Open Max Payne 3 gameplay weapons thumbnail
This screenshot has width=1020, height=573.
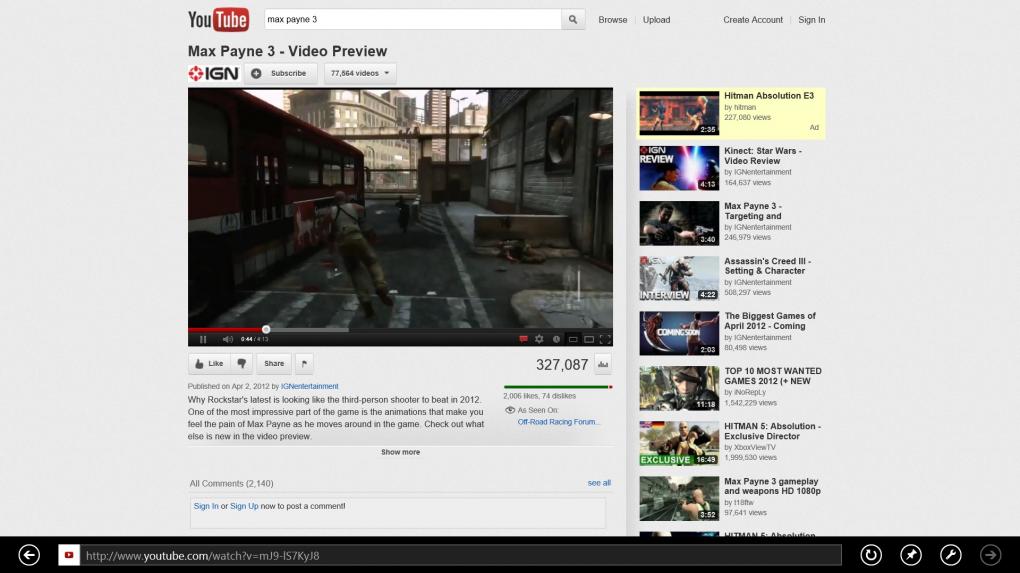point(678,498)
